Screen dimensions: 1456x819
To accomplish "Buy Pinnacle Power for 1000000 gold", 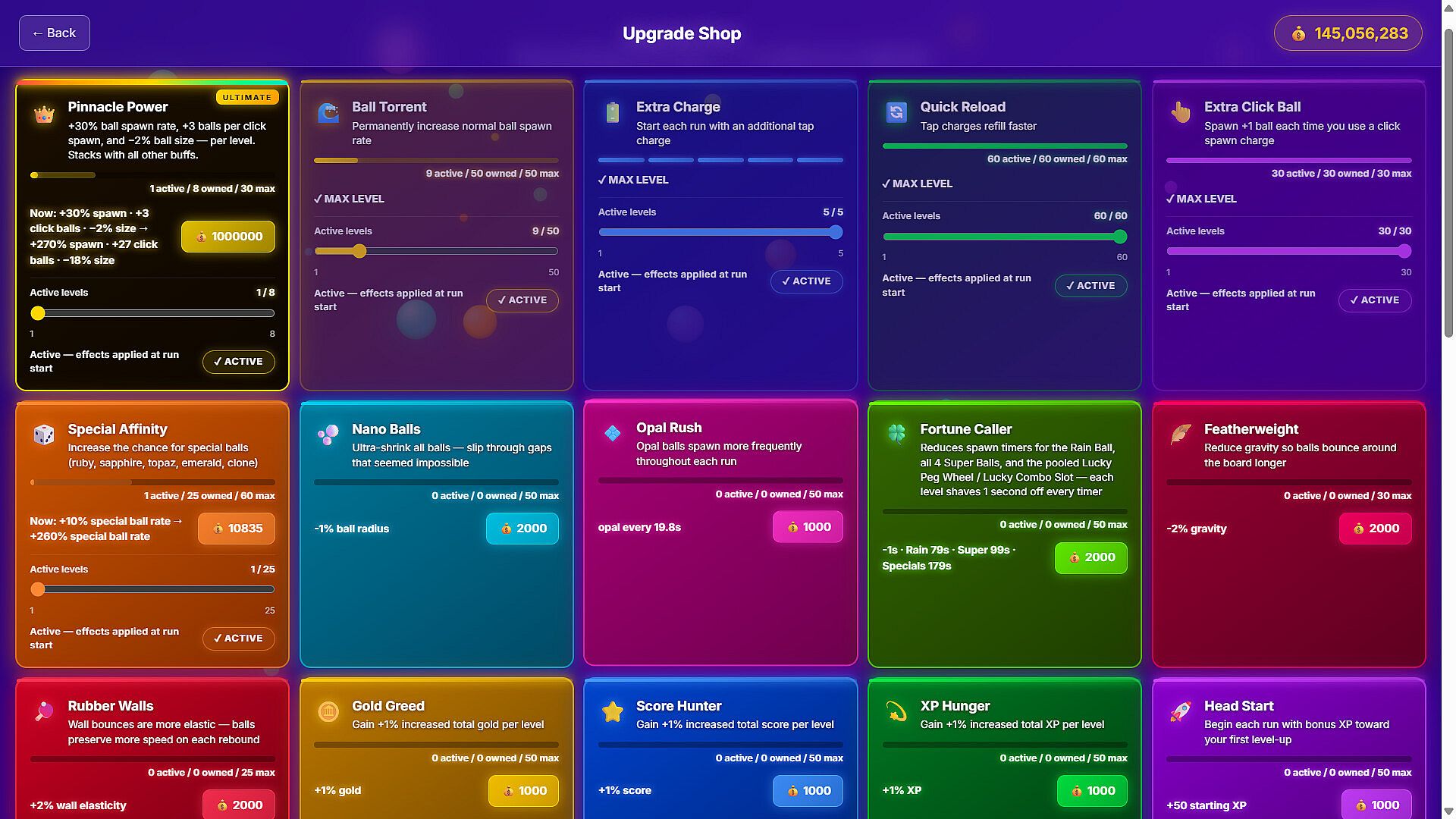I will click(228, 237).
